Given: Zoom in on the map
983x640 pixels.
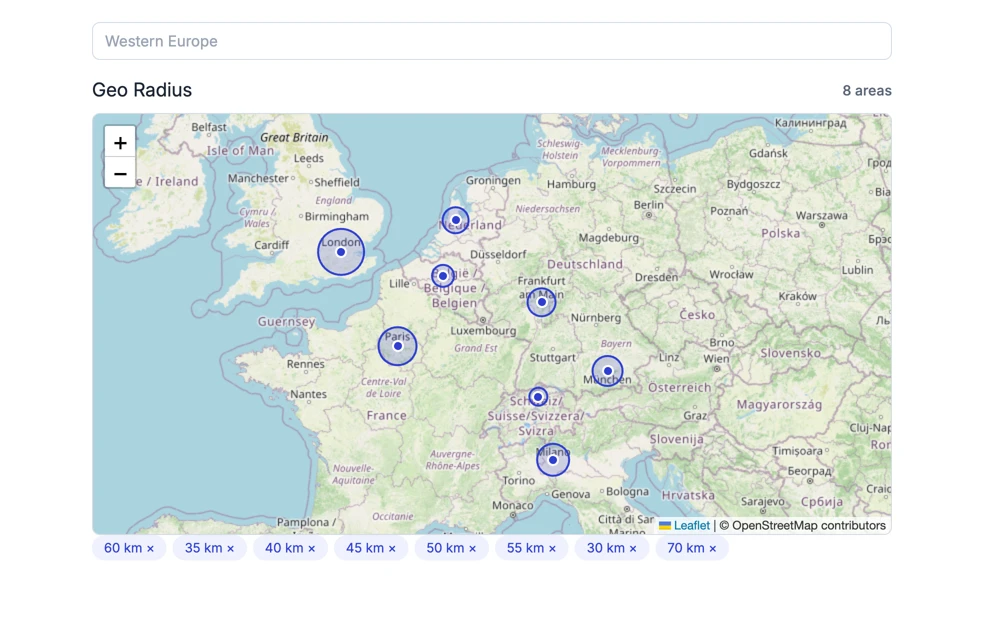Looking at the screenshot, I should (120, 143).
